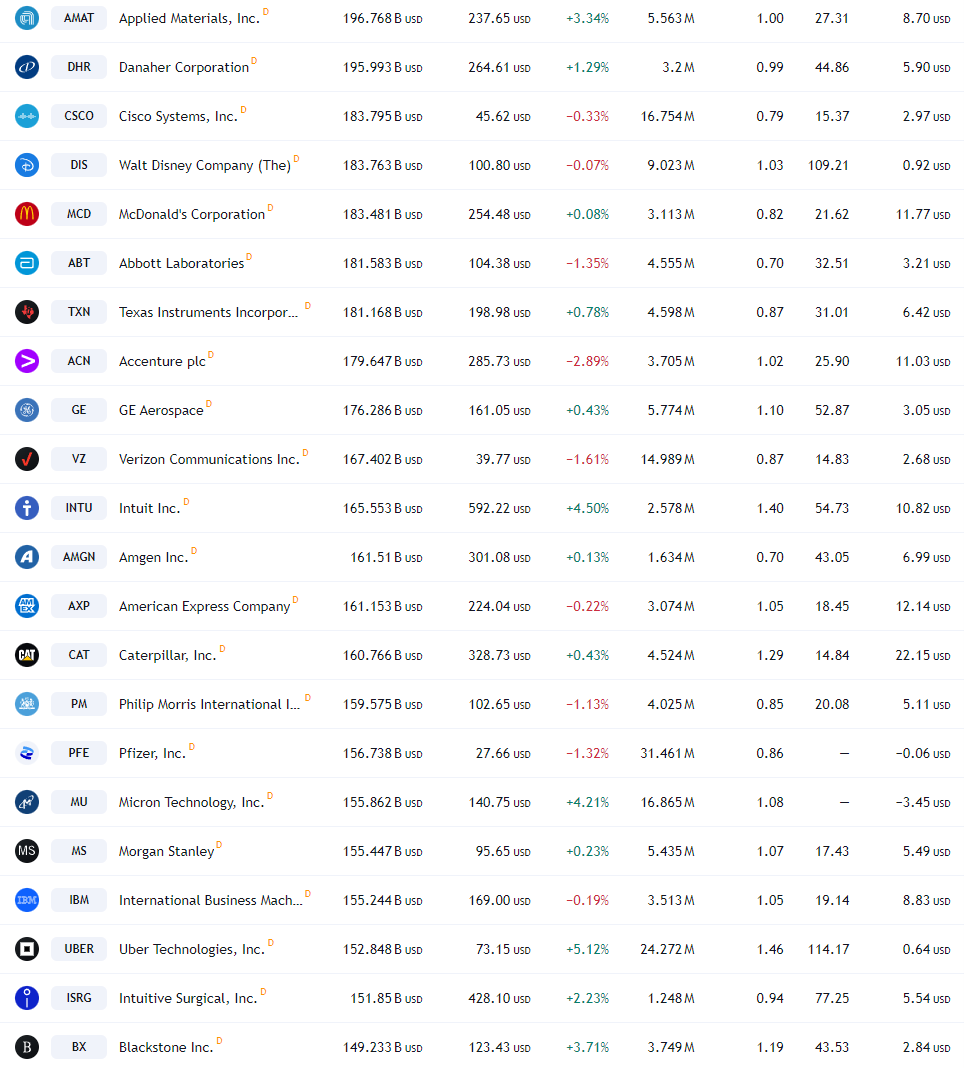Screen dimensions: 964x1068
Task: Open the Accenture plc company link
Action: (162, 362)
